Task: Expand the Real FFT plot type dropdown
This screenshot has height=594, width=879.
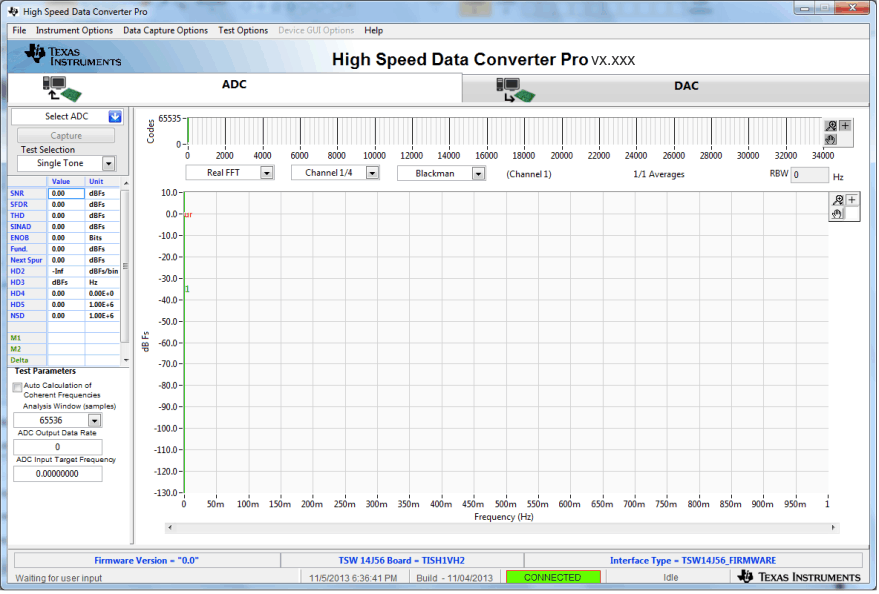Action: coord(266,173)
